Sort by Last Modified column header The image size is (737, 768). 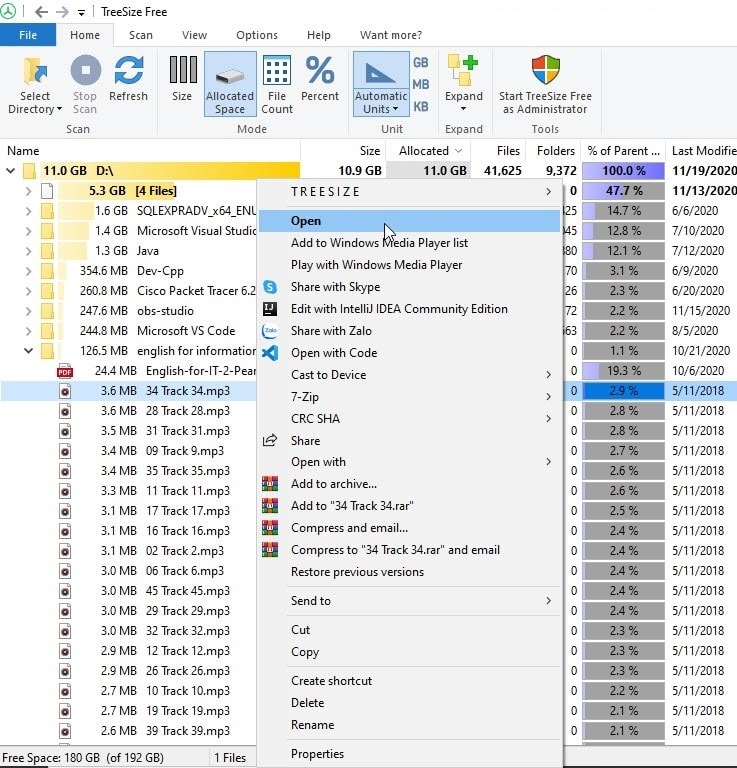click(x=701, y=151)
